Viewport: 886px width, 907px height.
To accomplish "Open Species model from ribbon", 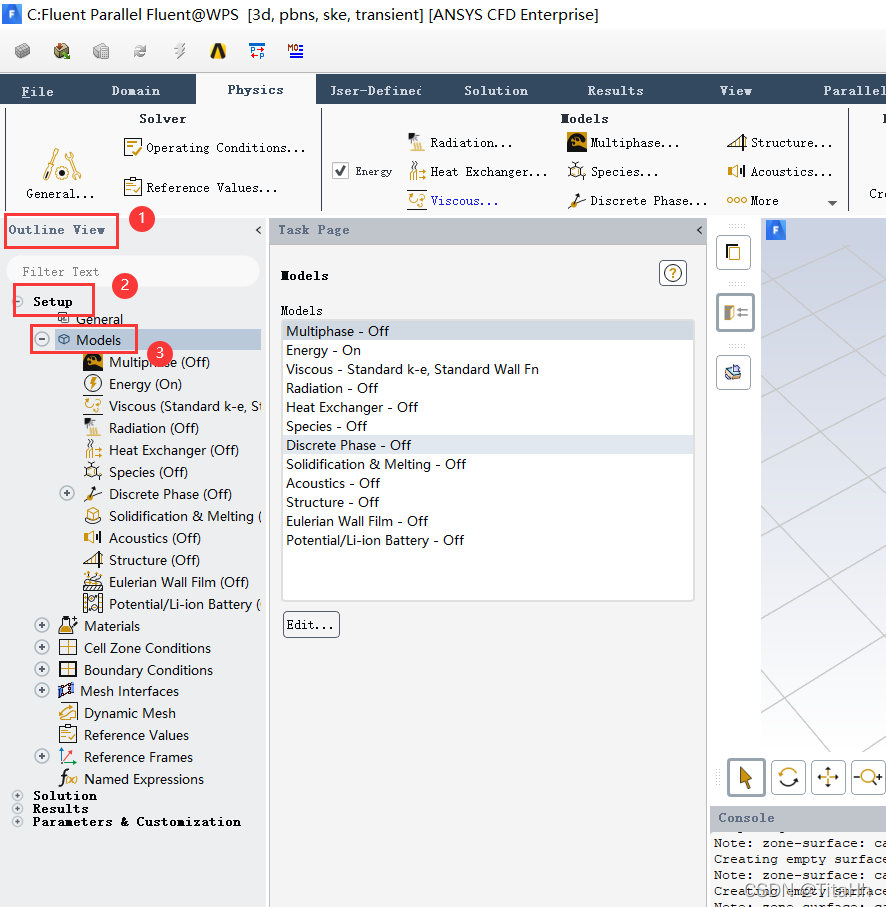I will 613,172.
